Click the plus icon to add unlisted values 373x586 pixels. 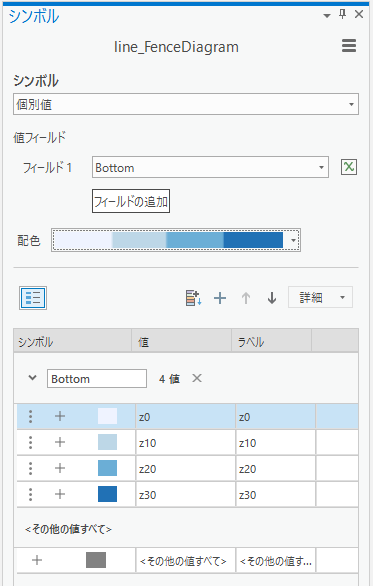(x=220, y=298)
